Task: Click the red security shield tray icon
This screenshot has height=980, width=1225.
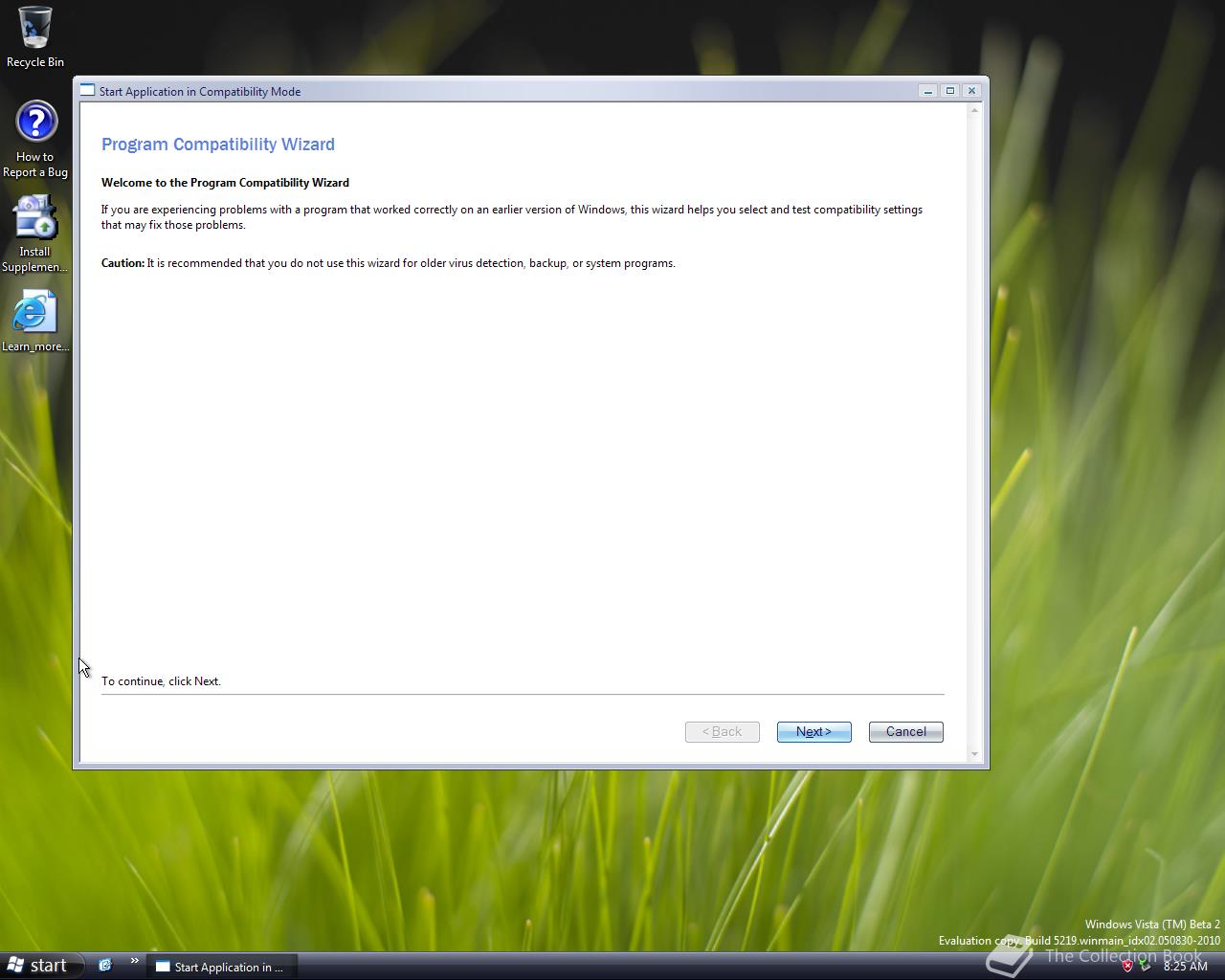Action: tap(1127, 966)
